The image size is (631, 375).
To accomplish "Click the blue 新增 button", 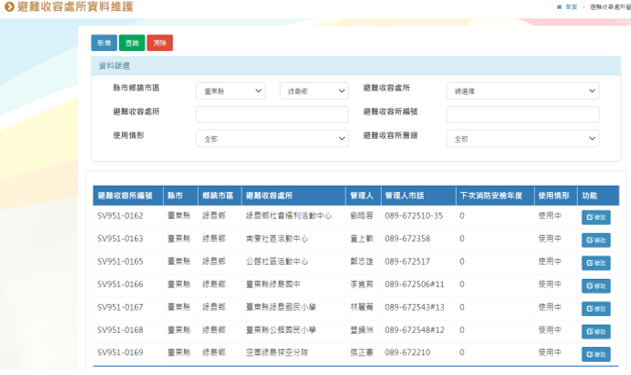I will coord(104,43).
